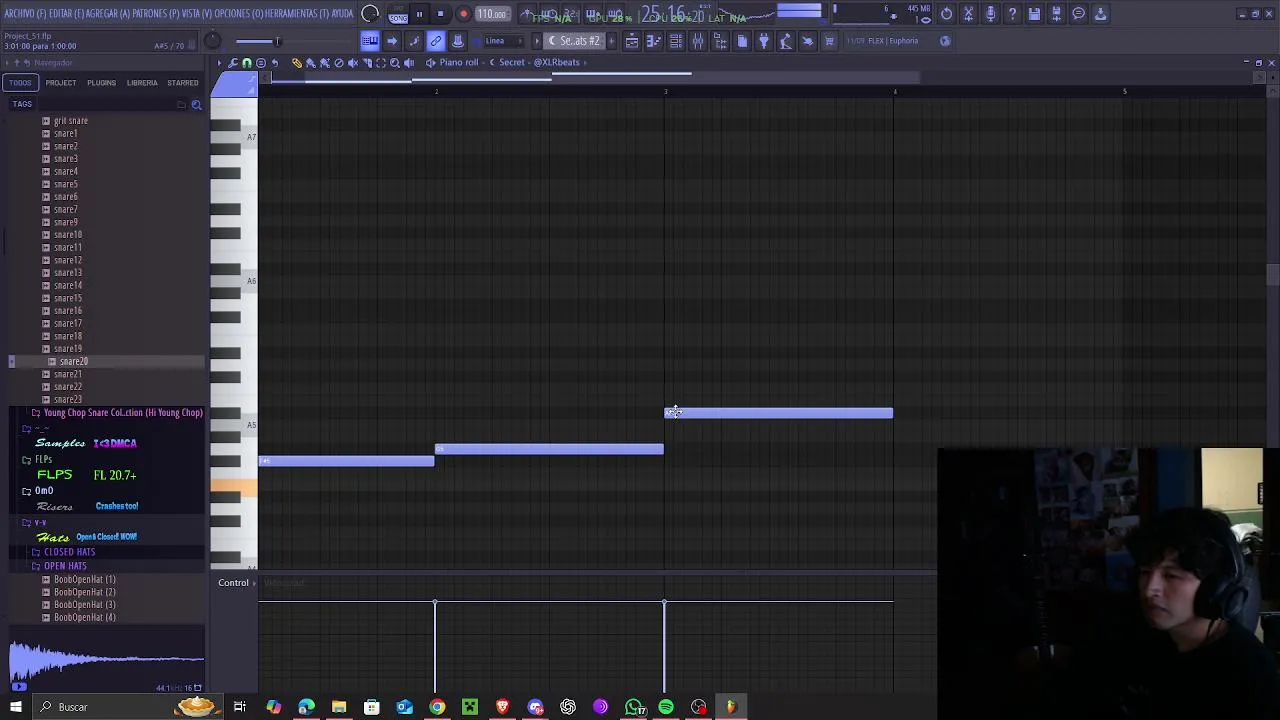Click the render export audio icon
Viewport: 1280px width, 720px height.
click(x=1056, y=14)
